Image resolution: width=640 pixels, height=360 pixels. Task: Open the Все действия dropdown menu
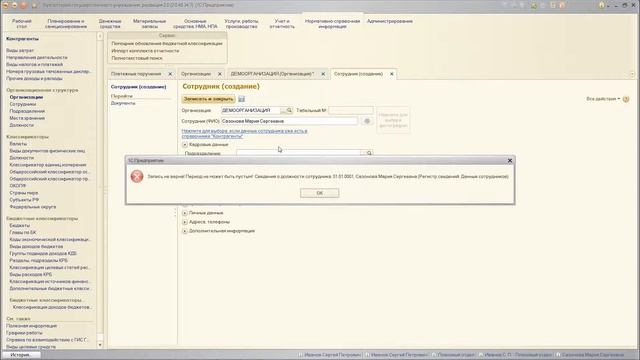[603, 99]
